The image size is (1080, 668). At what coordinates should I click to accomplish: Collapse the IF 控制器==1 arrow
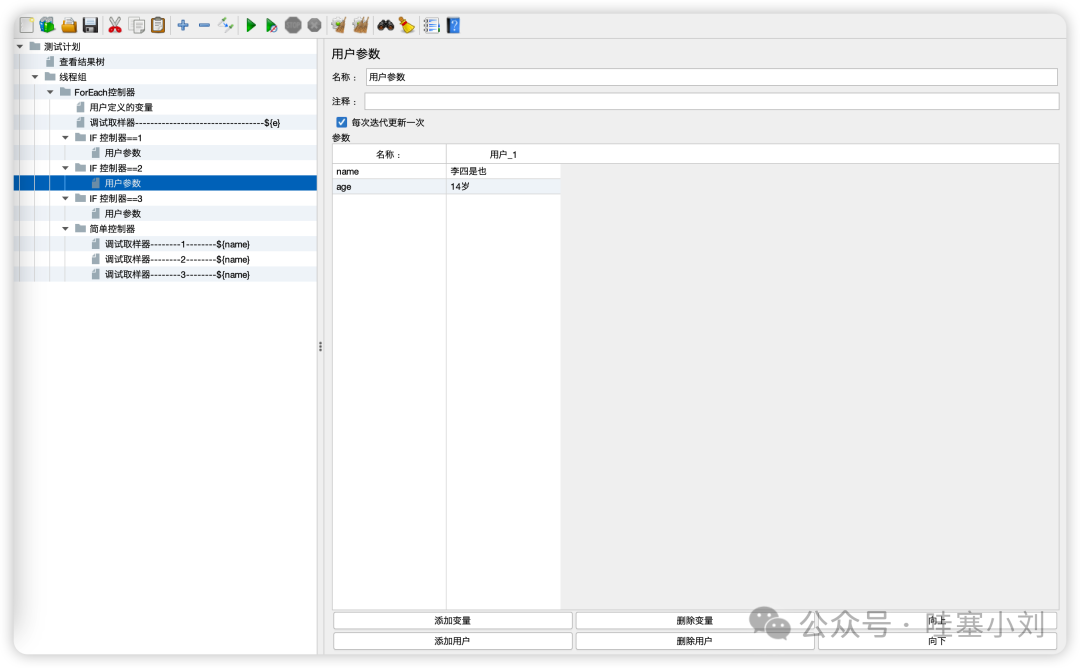pos(65,137)
